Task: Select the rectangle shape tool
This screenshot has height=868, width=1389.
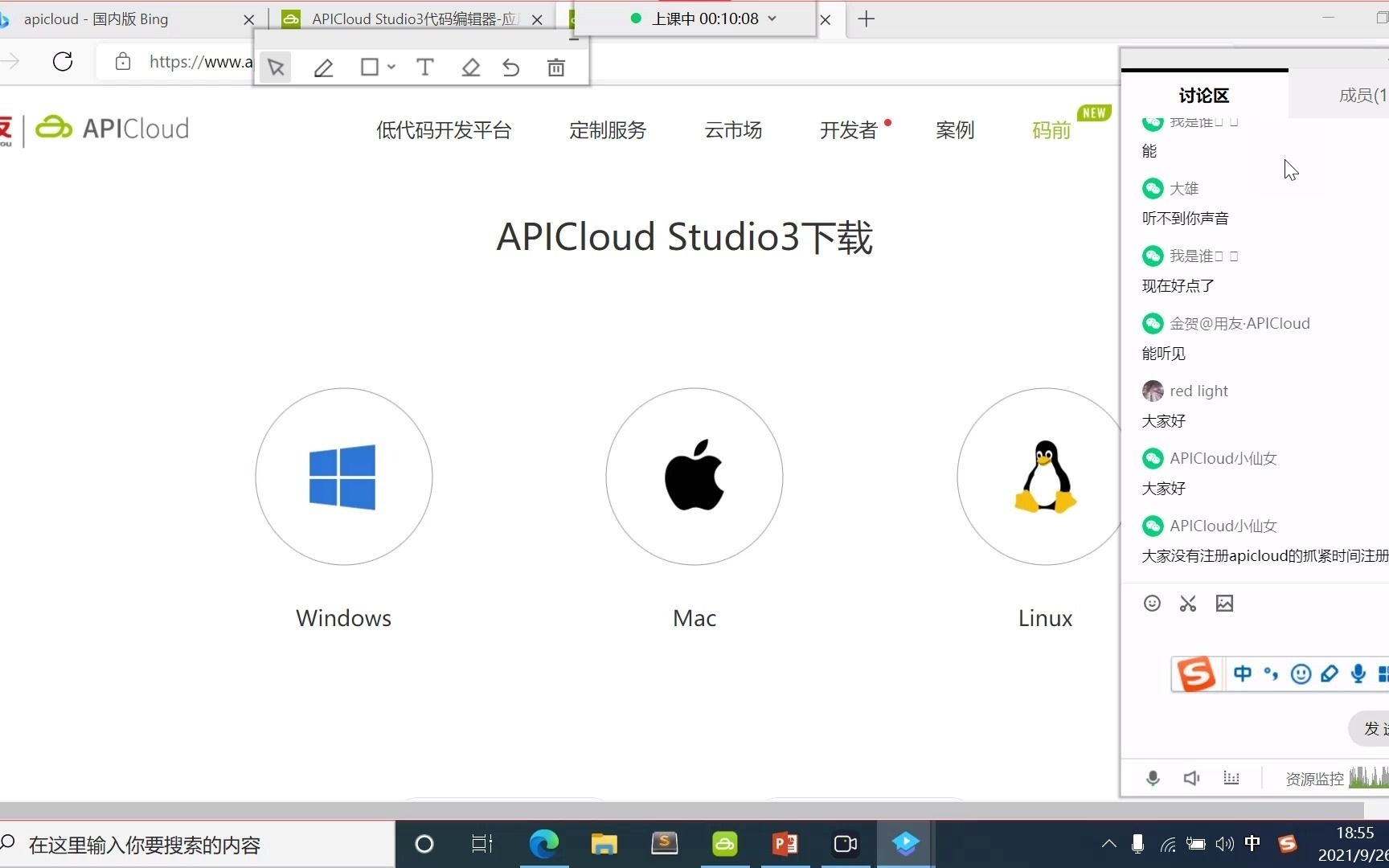Action: coord(370,68)
